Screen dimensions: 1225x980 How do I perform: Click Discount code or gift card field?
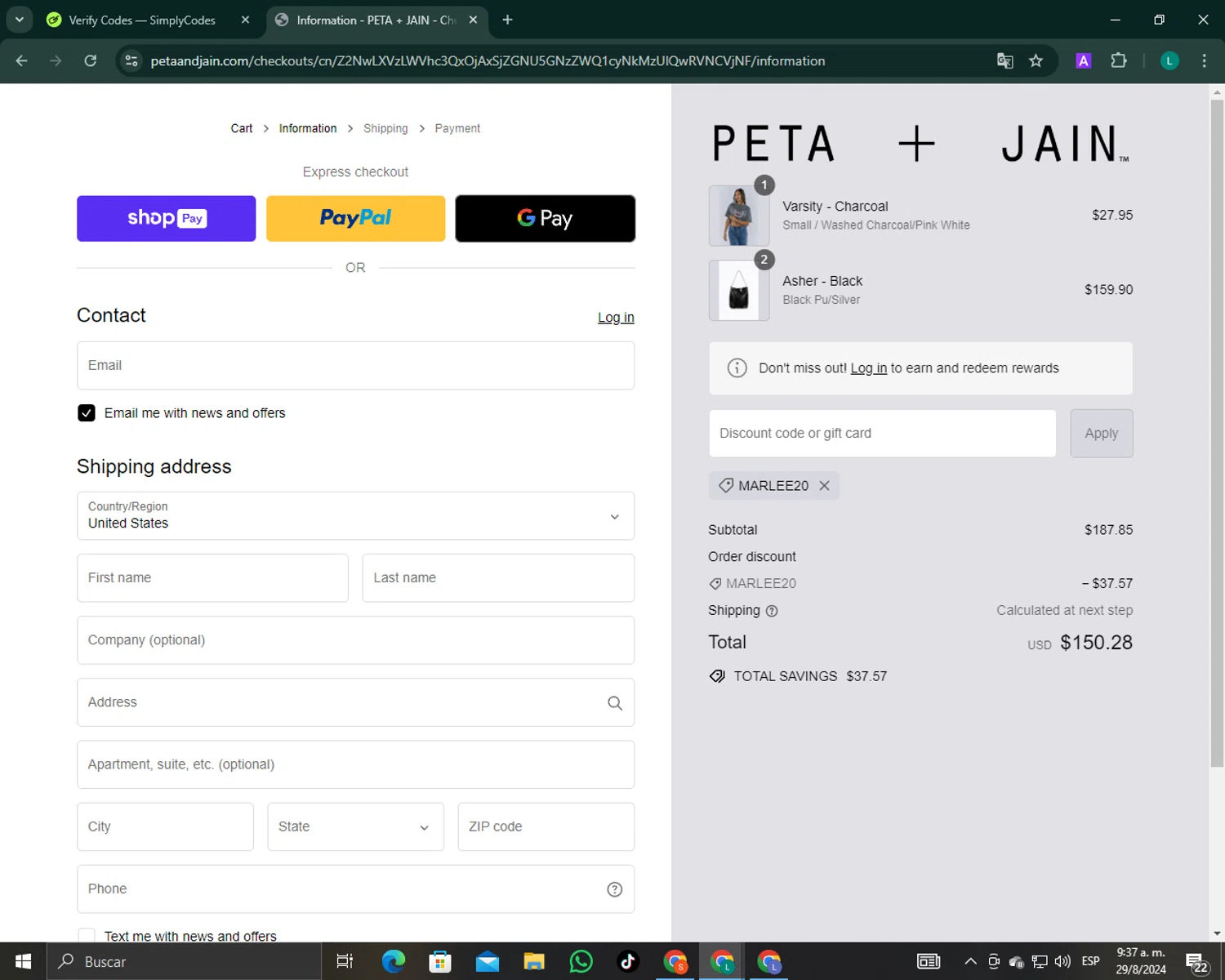pos(882,433)
